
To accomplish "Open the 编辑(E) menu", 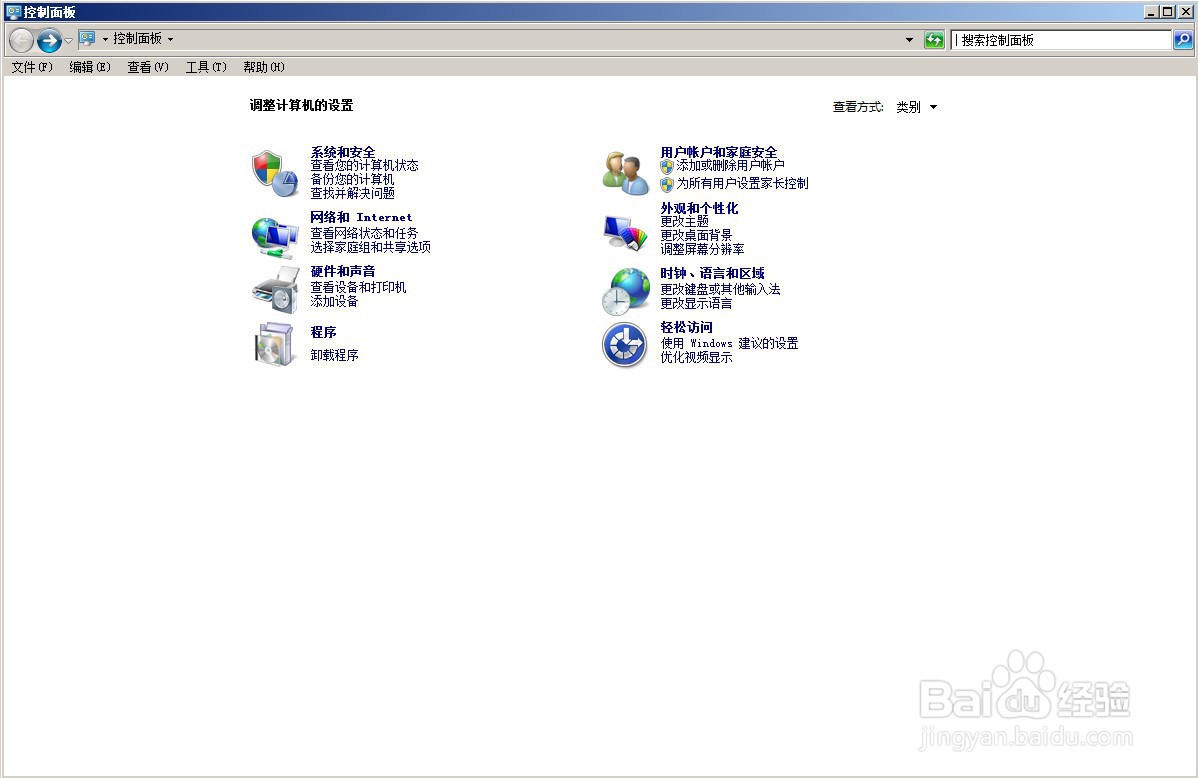I will coord(90,67).
